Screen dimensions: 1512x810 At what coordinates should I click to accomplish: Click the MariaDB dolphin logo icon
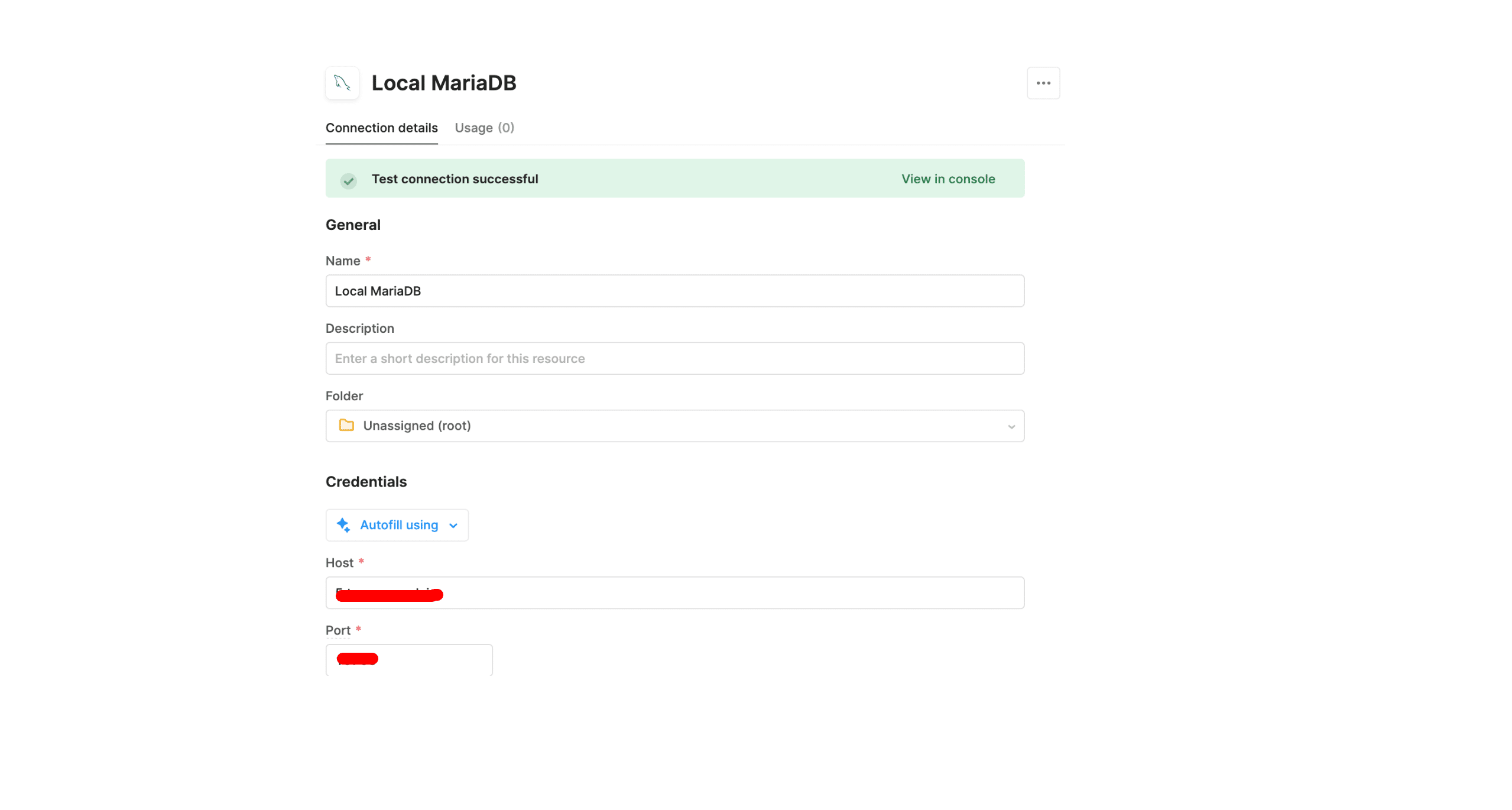pos(342,83)
